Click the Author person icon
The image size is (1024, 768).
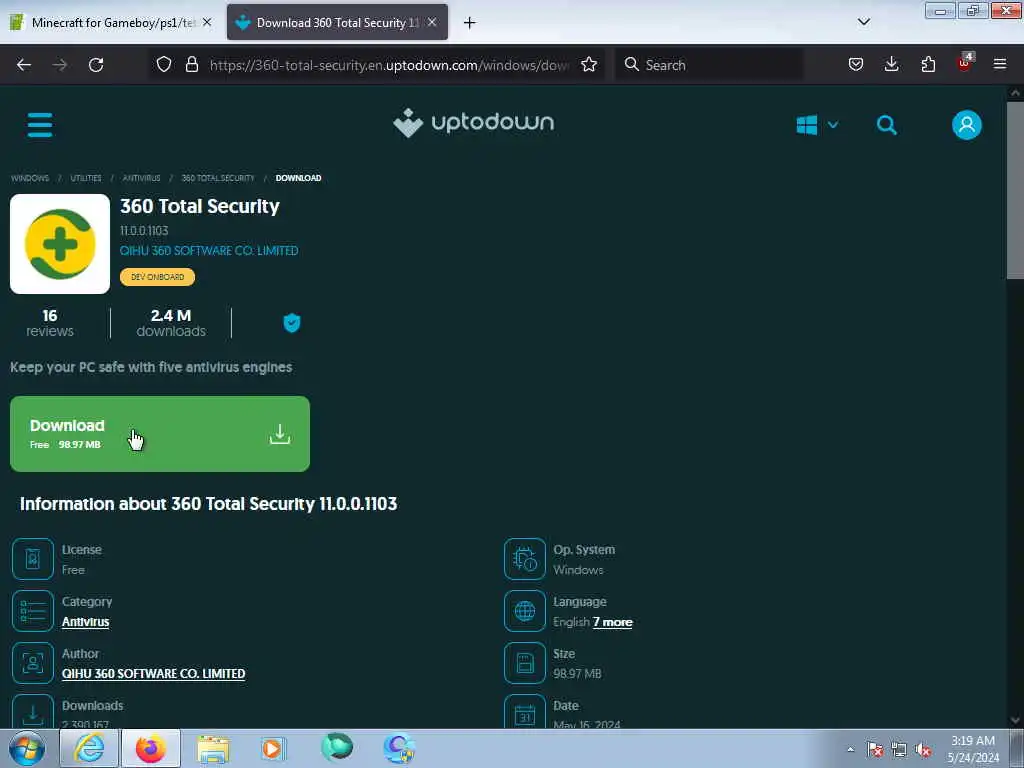(x=33, y=663)
